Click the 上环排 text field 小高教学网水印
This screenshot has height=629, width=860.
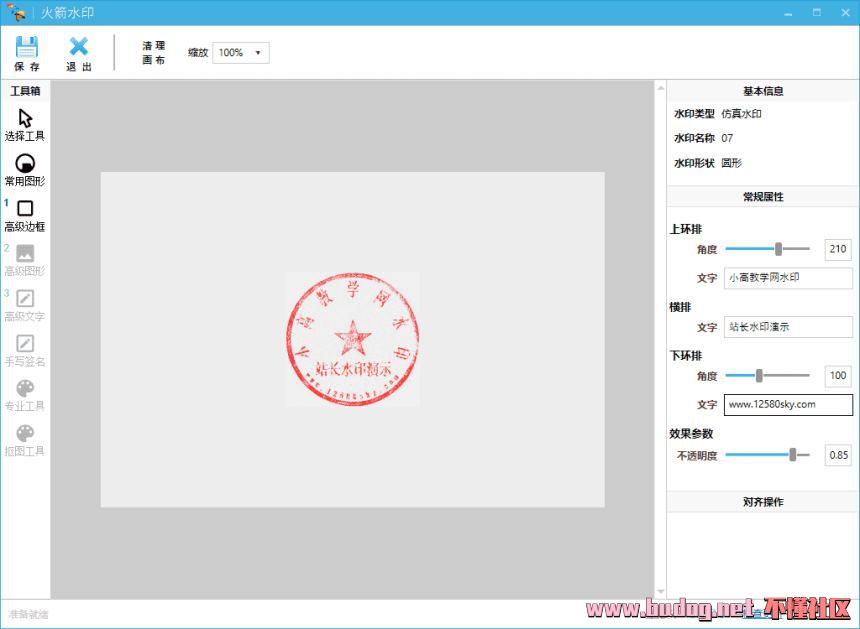click(788, 278)
